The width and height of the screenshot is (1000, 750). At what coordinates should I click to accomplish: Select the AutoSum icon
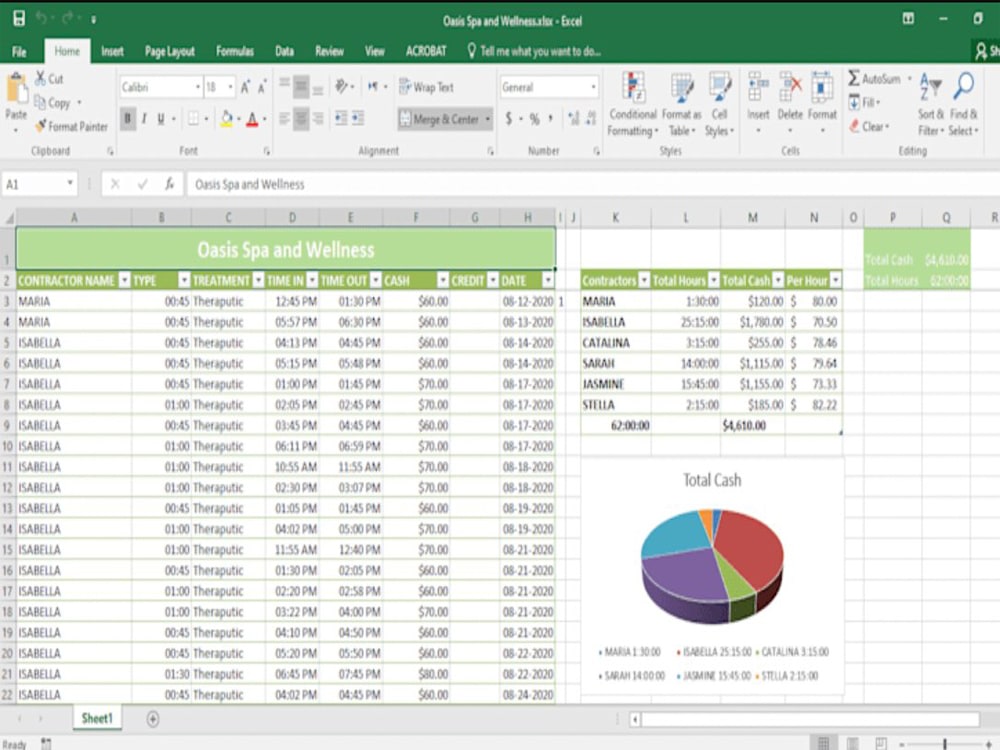pos(852,76)
